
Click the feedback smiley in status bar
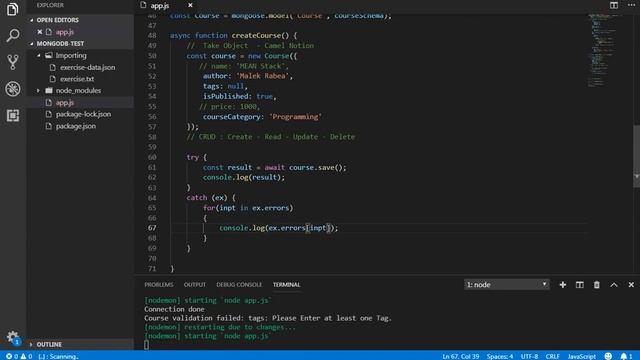(608, 356)
